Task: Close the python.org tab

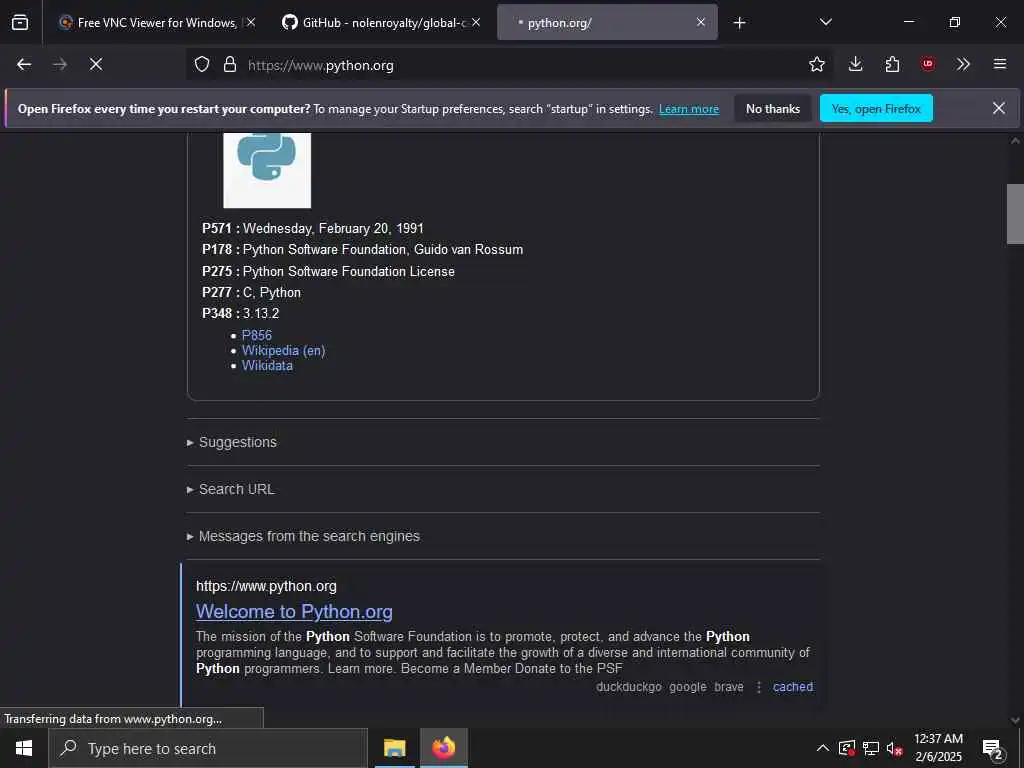Action: (701, 22)
